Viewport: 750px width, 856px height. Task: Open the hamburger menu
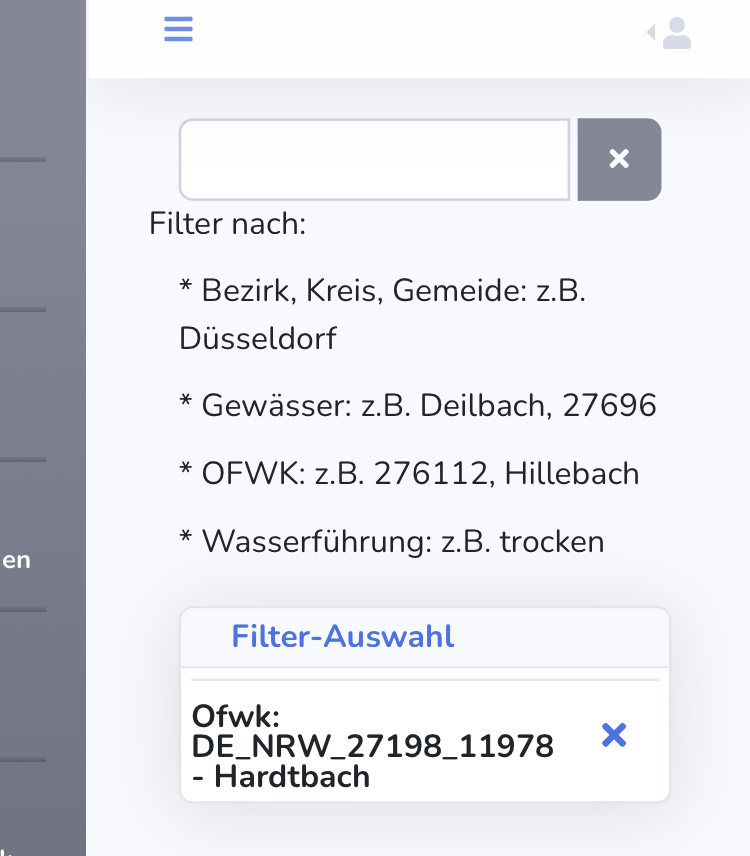coord(178,29)
